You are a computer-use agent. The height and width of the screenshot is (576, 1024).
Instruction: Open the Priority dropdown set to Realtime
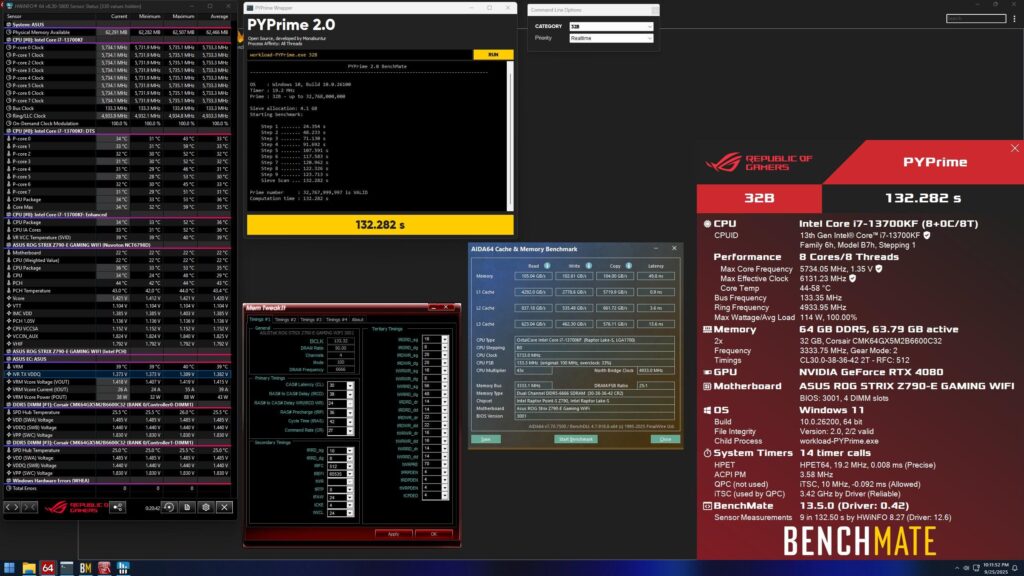611,38
